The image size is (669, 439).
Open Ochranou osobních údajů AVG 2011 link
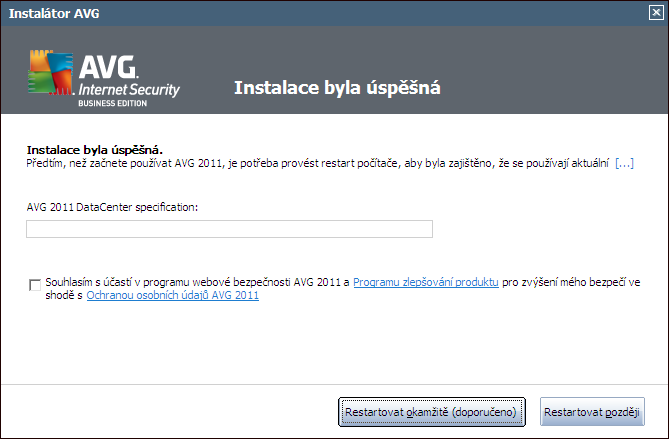click(172, 295)
